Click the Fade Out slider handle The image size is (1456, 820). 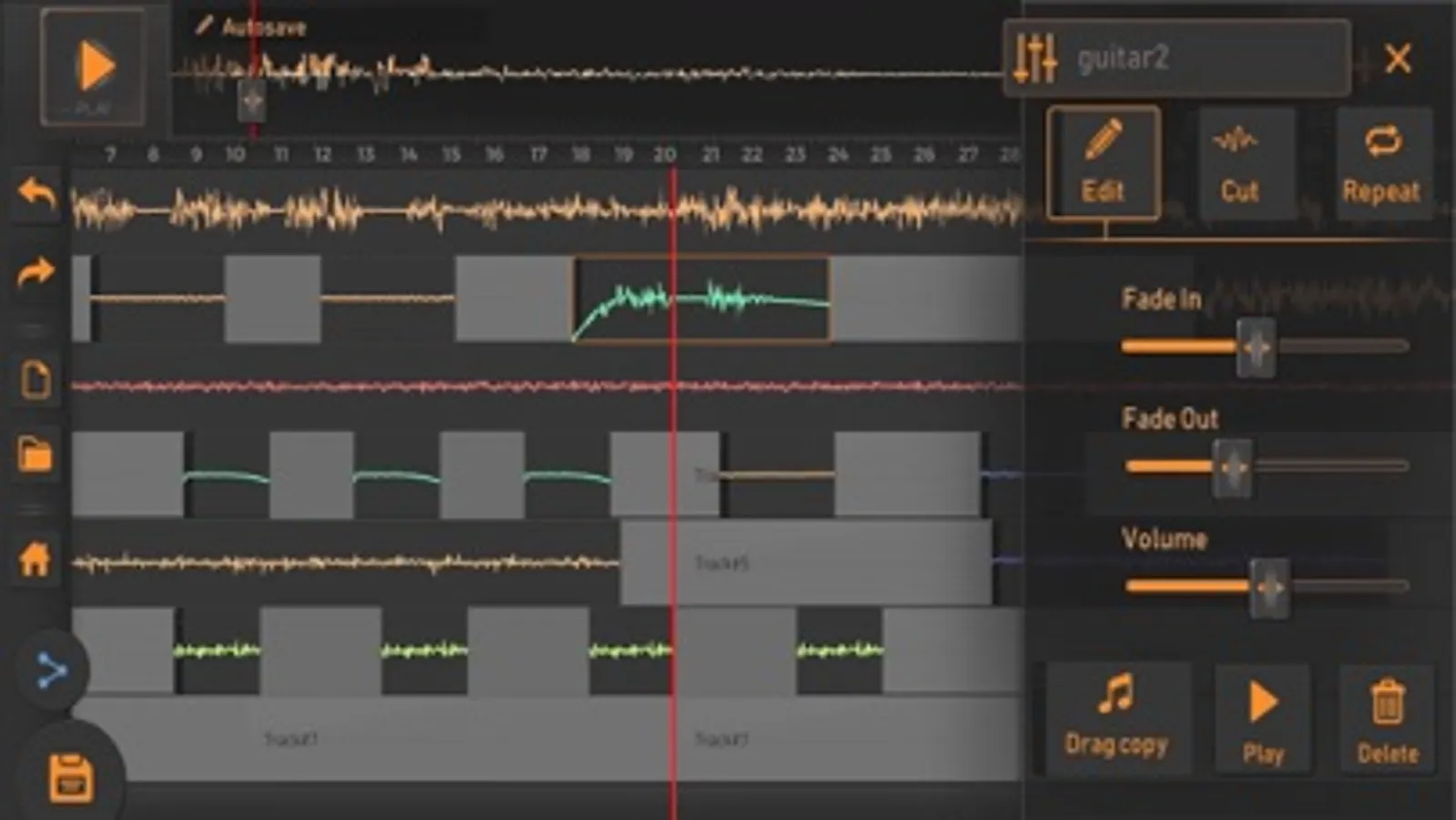click(x=1232, y=467)
